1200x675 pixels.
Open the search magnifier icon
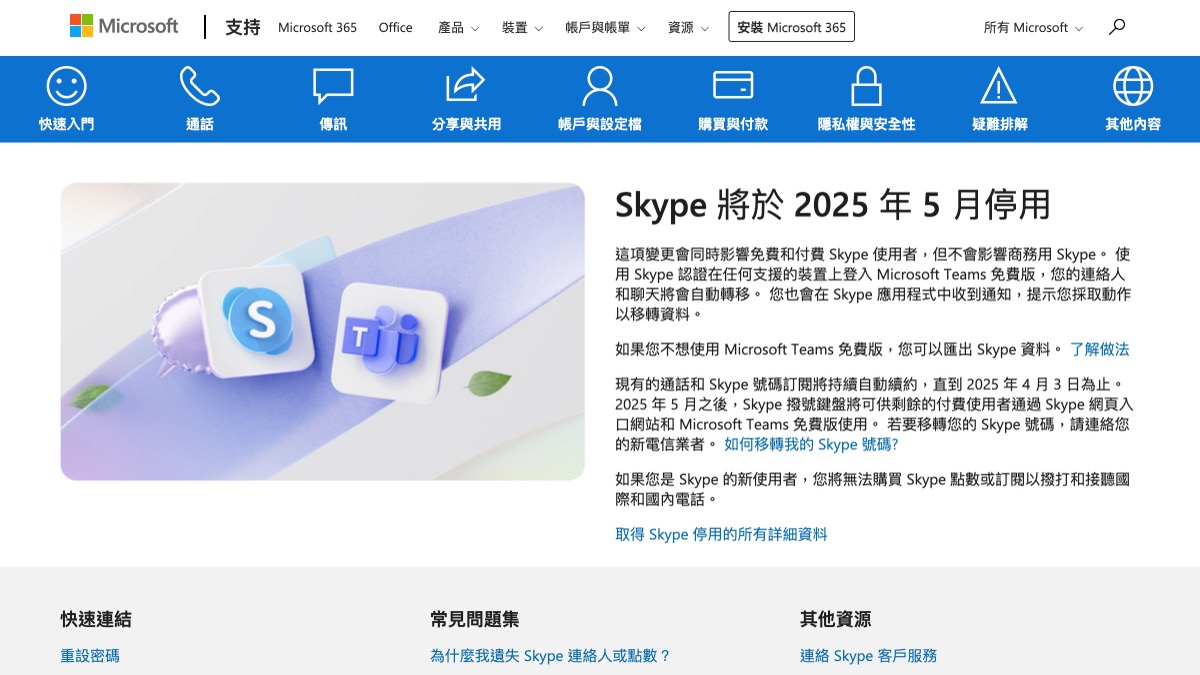click(x=1117, y=27)
